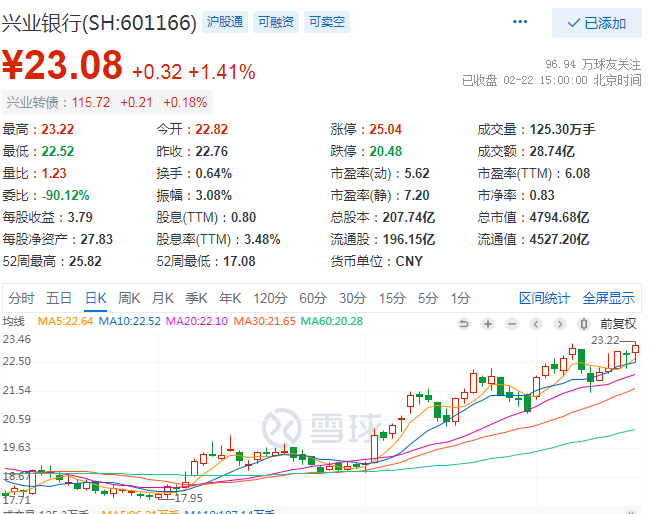
Task: Click the current price ¥23.08
Action: (63, 65)
